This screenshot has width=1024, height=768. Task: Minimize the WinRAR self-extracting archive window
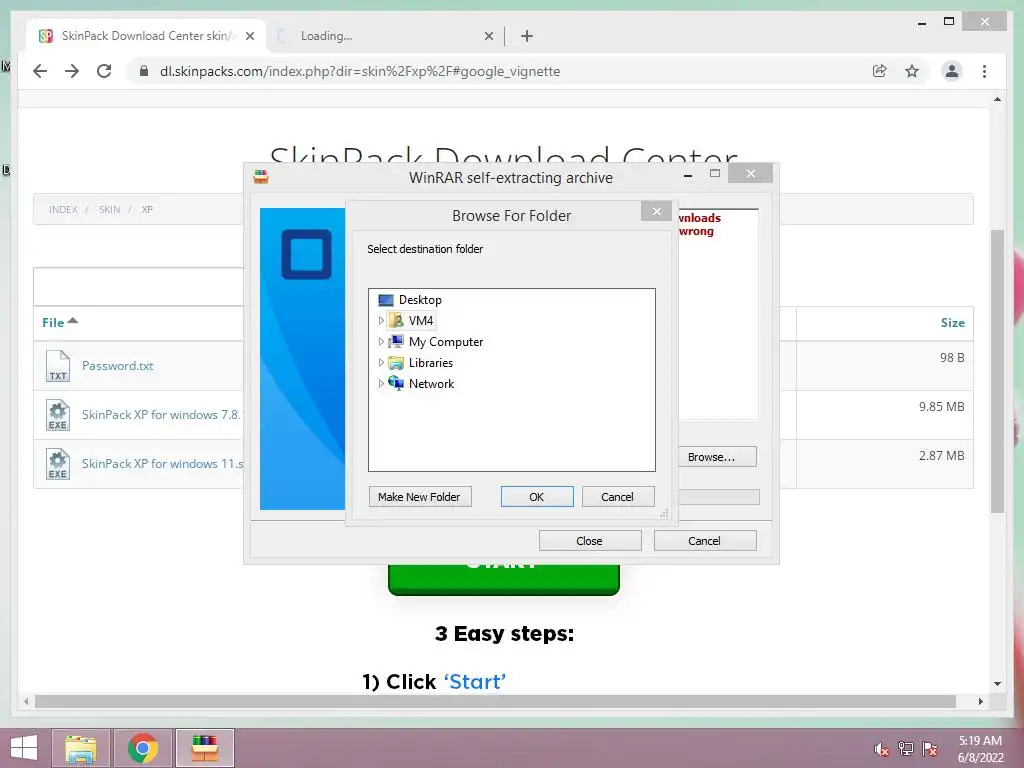click(688, 174)
